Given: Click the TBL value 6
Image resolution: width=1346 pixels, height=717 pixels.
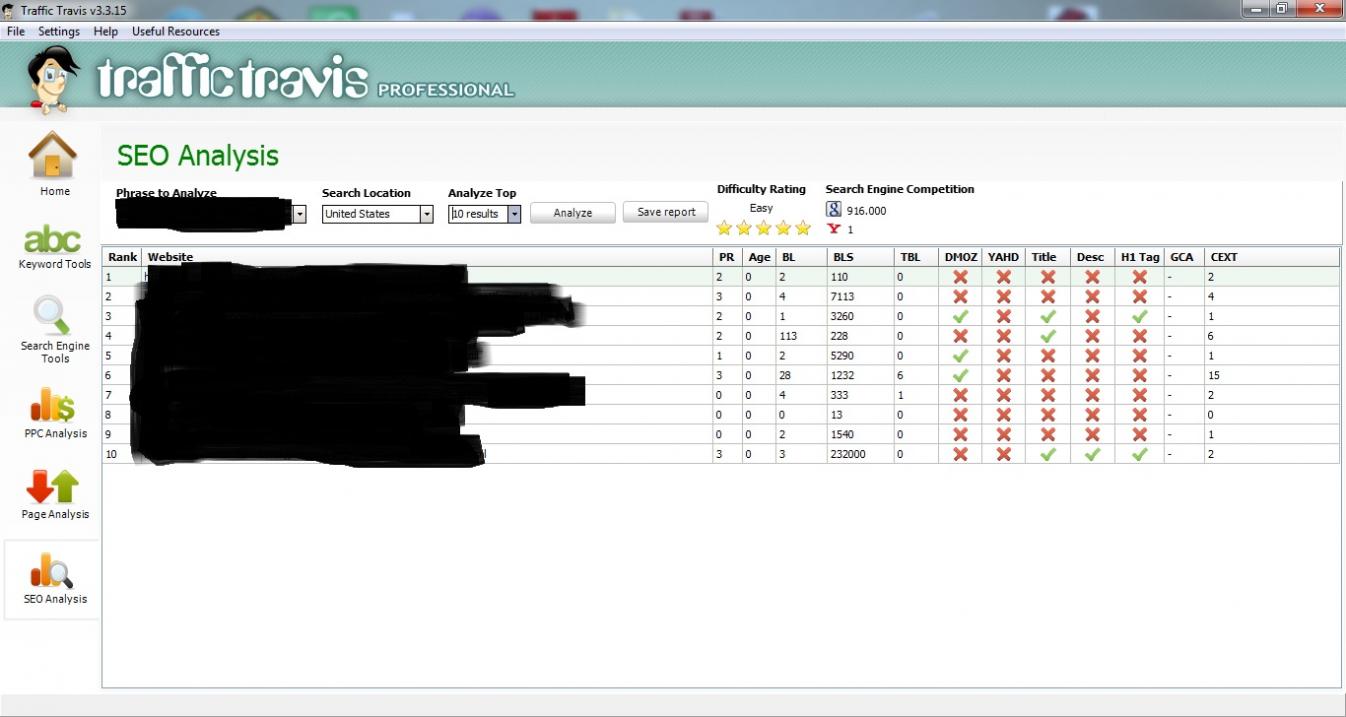Looking at the screenshot, I should point(900,375).
